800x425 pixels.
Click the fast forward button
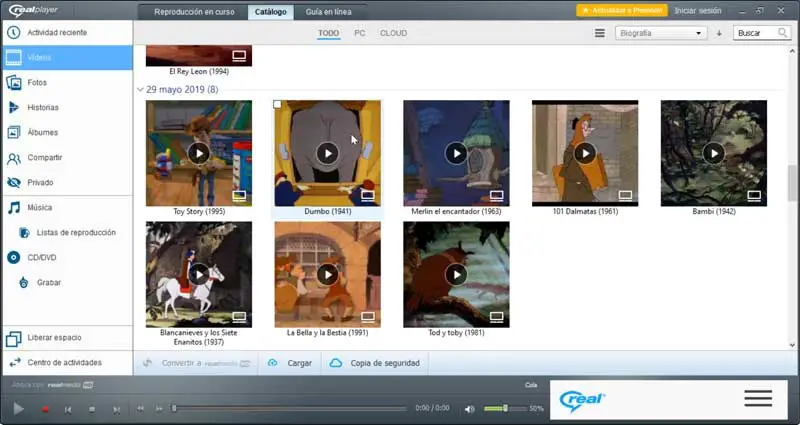[159, 409]
